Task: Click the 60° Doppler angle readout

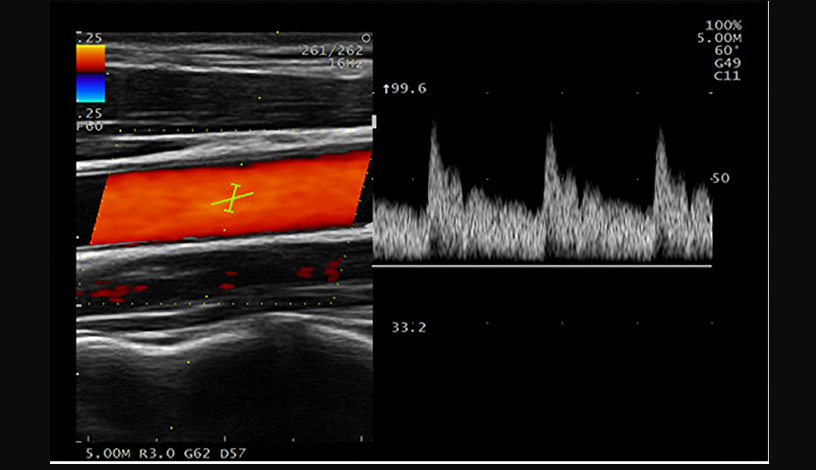Action: pos(725,50)
